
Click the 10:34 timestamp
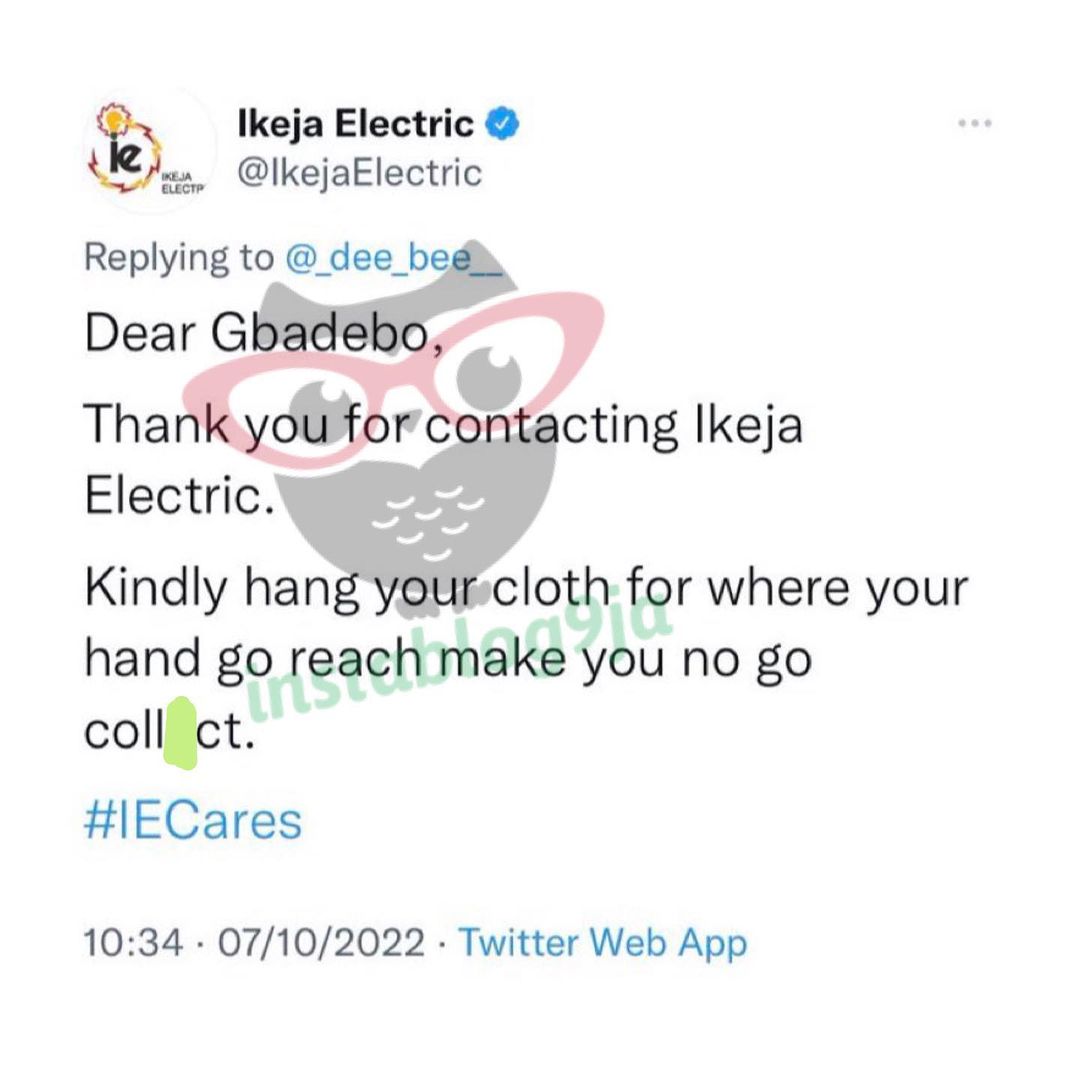coord(134,942)
